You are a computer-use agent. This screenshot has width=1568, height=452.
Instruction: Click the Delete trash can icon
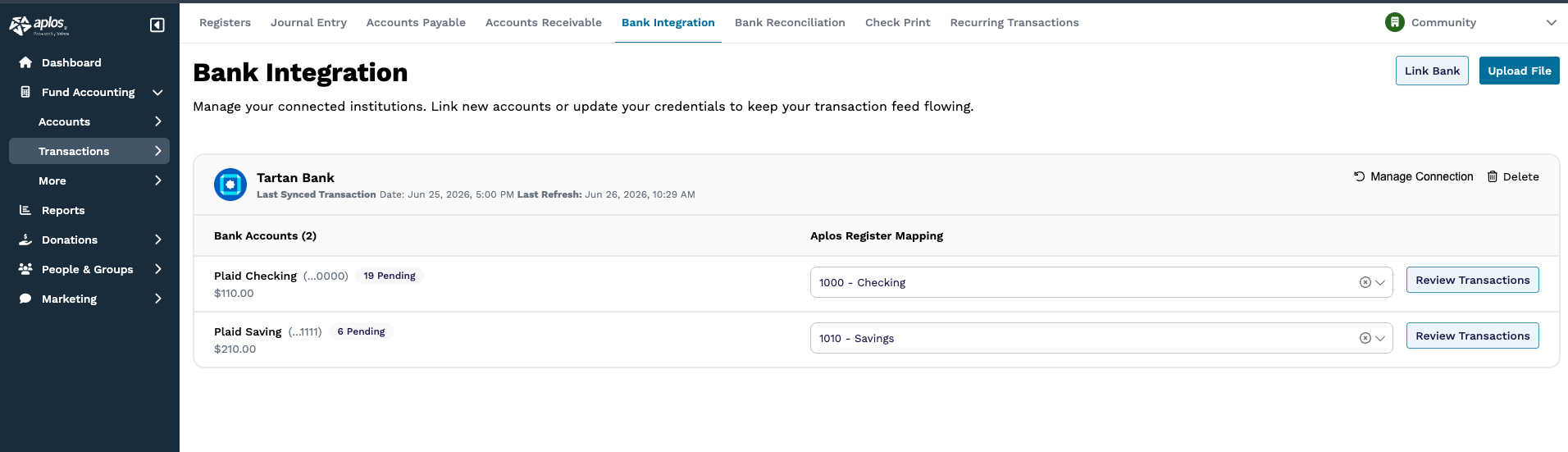[x=1493, y=176]
